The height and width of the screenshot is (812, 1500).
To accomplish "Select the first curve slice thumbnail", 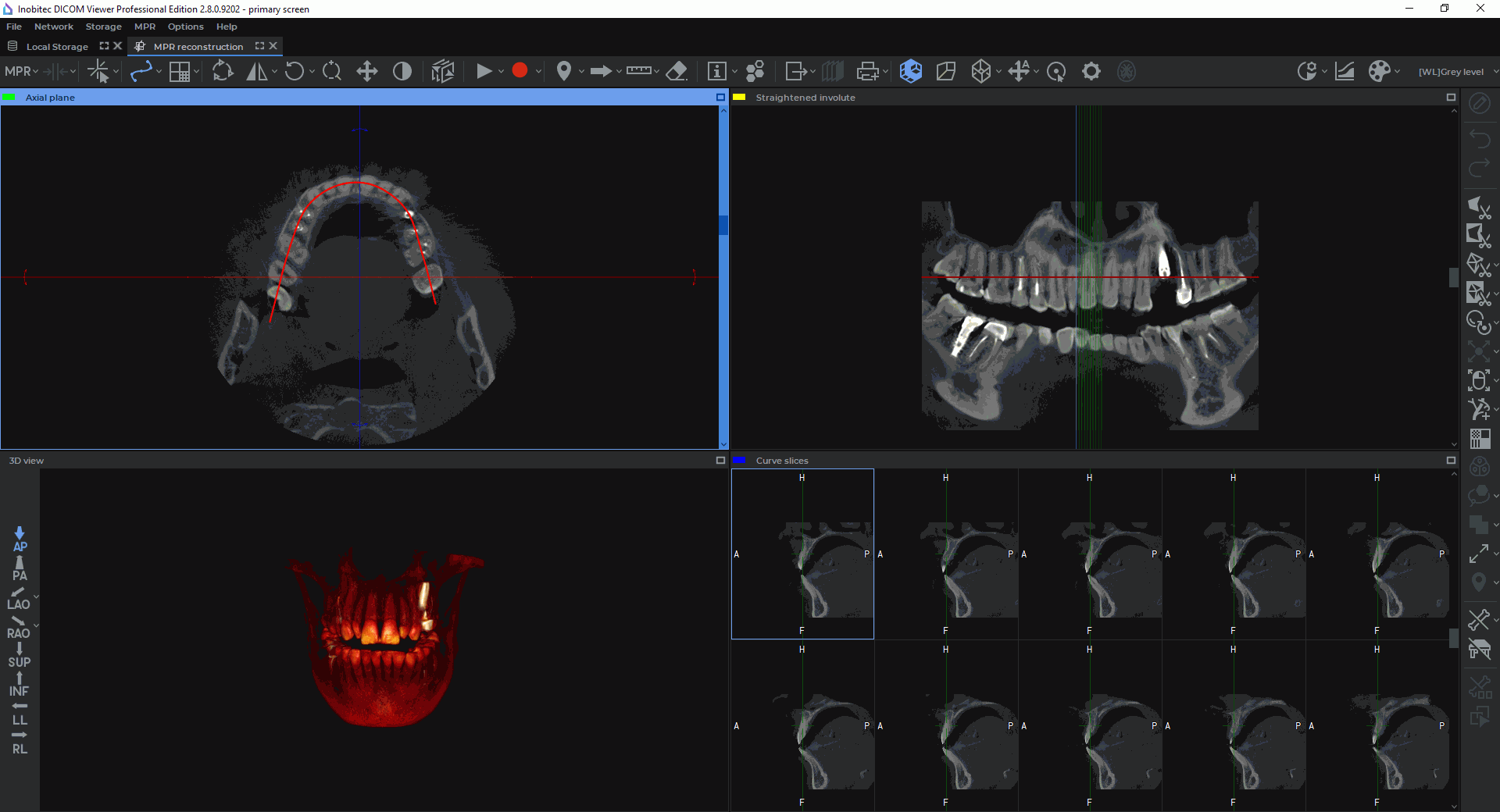I will (802, 554).
